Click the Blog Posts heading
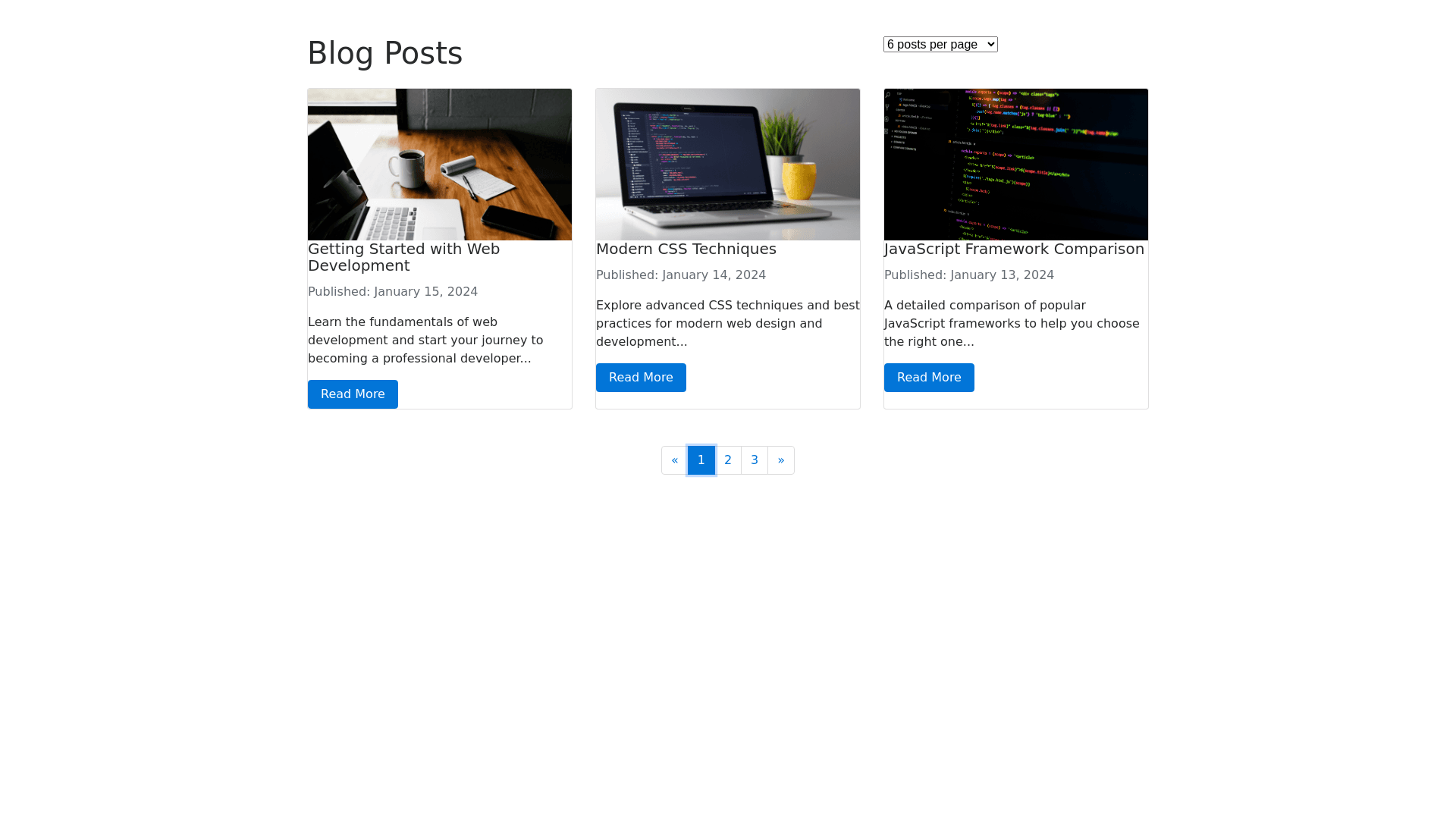 point(384,53)
